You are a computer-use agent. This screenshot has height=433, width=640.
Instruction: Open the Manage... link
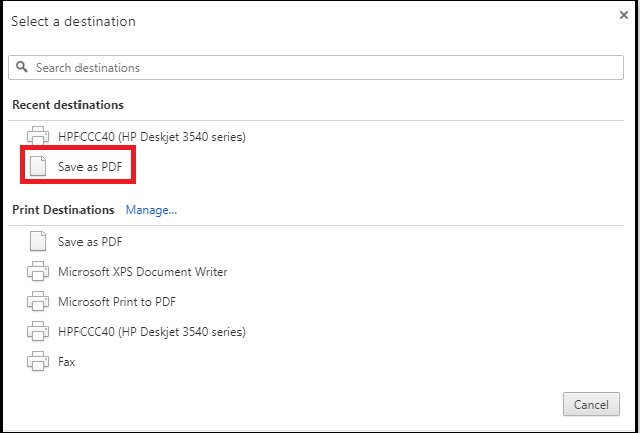tap(151, 210)
